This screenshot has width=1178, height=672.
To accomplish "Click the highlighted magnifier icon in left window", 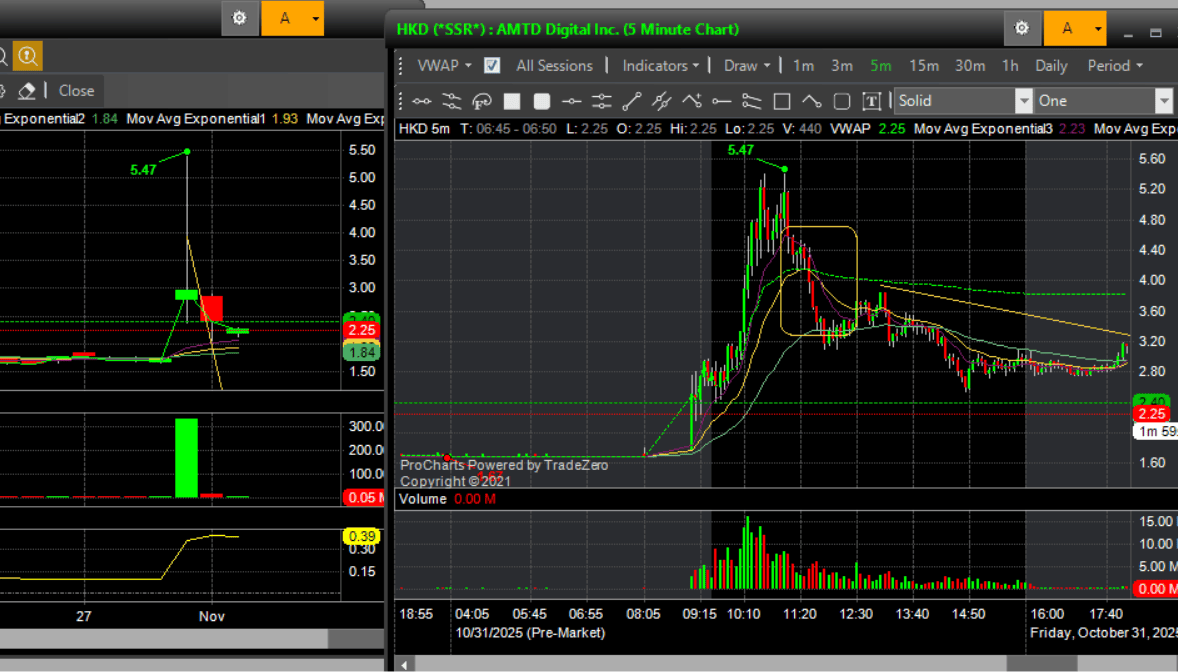I will tap(28, 56).
